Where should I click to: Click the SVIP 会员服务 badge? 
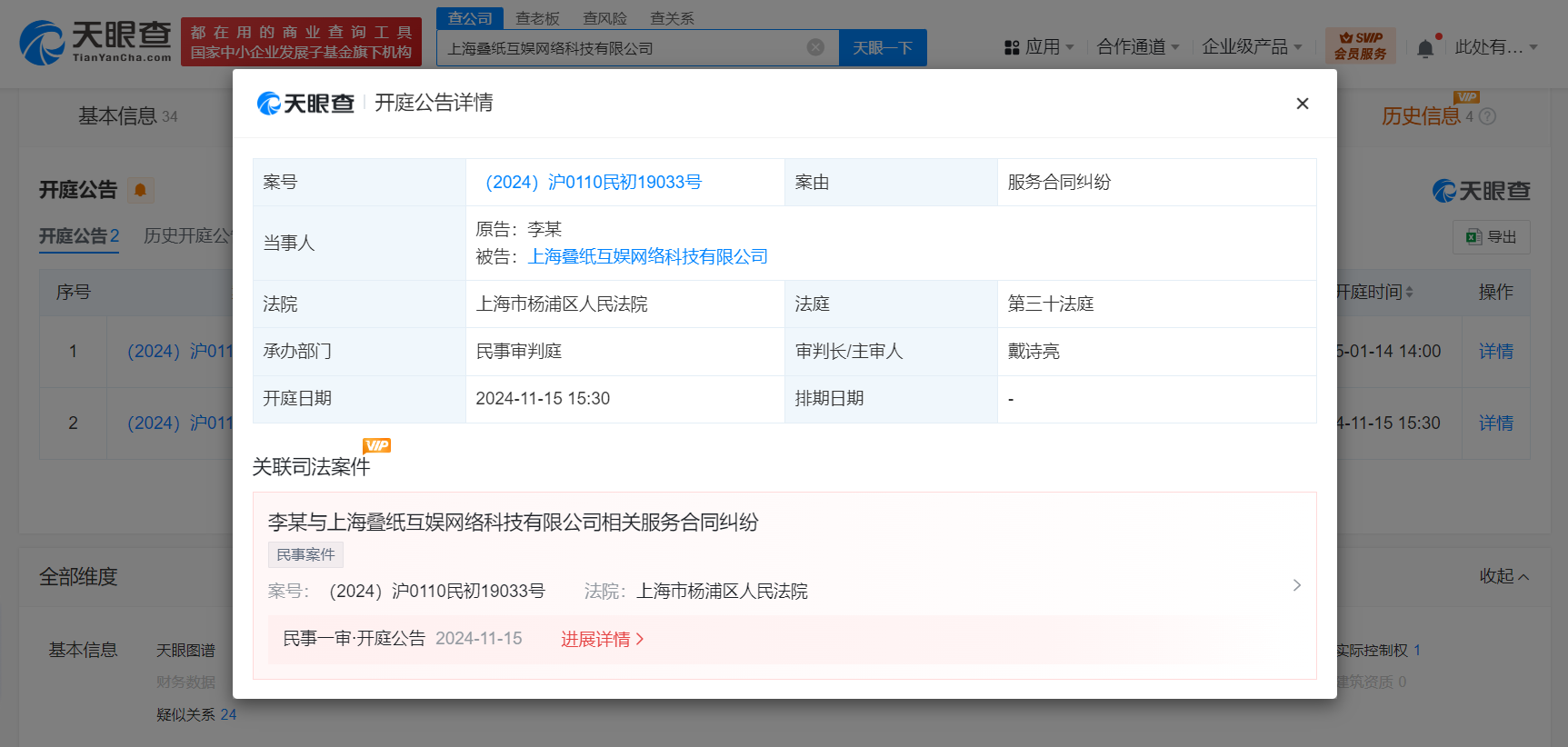[x=1360, y=45]
